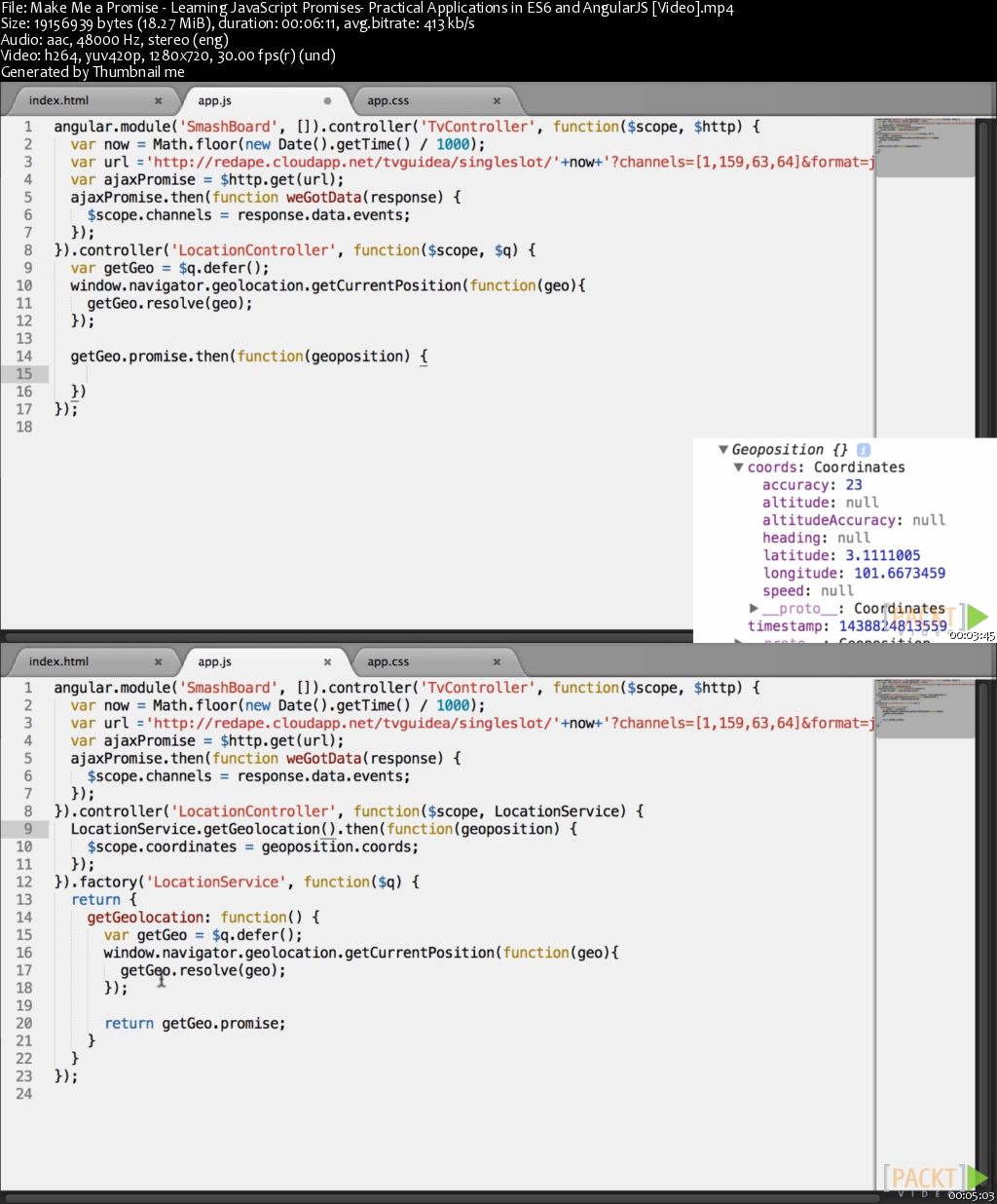Click the latitude value 3.1111005
The image size is (997, 1204).
[882, 555]
